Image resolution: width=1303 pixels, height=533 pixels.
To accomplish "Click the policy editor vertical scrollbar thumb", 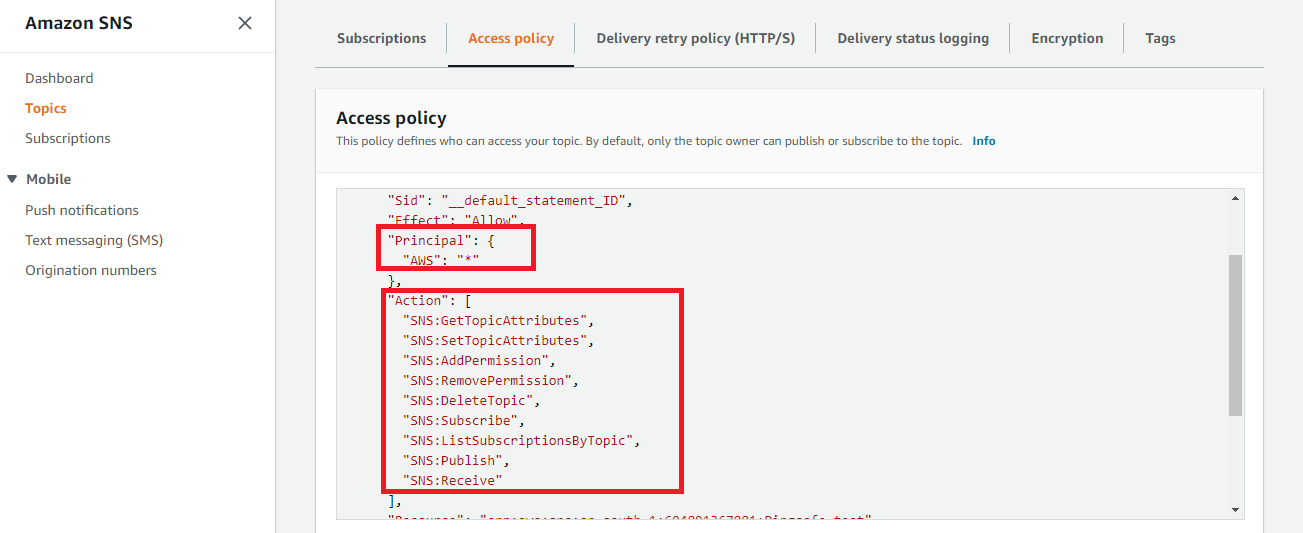I will tap(1235, 335).
